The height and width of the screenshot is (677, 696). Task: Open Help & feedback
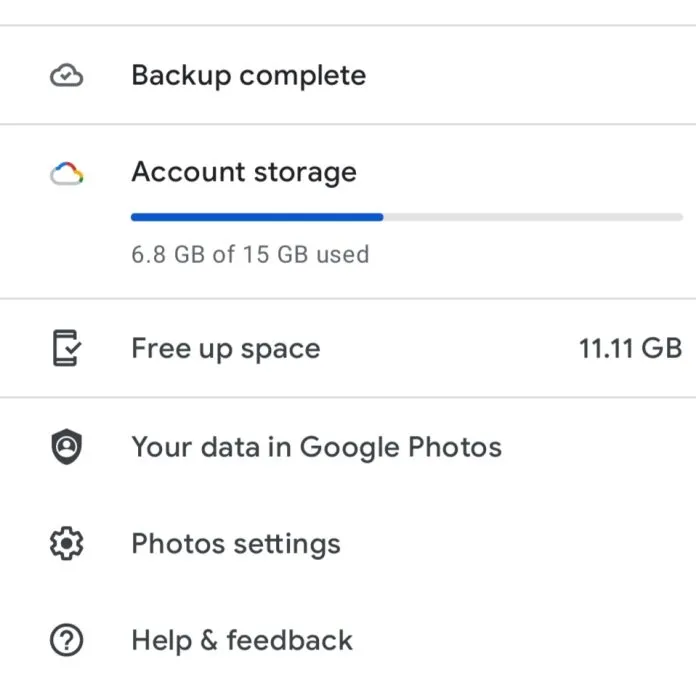point(348,640)
